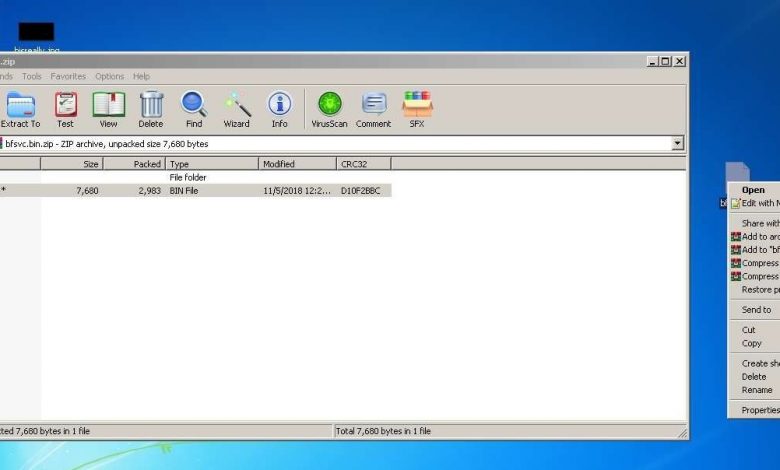The width and height of the screenshot is (780, 470).
Task: Click the 7,680 size cell
Action: [87, 190]
